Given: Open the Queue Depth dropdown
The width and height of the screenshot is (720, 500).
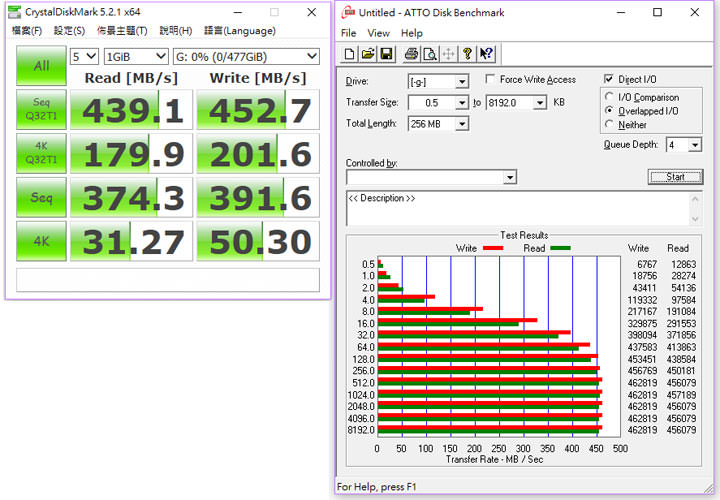Looking at the screenshot, I should (x=695, y=145).
